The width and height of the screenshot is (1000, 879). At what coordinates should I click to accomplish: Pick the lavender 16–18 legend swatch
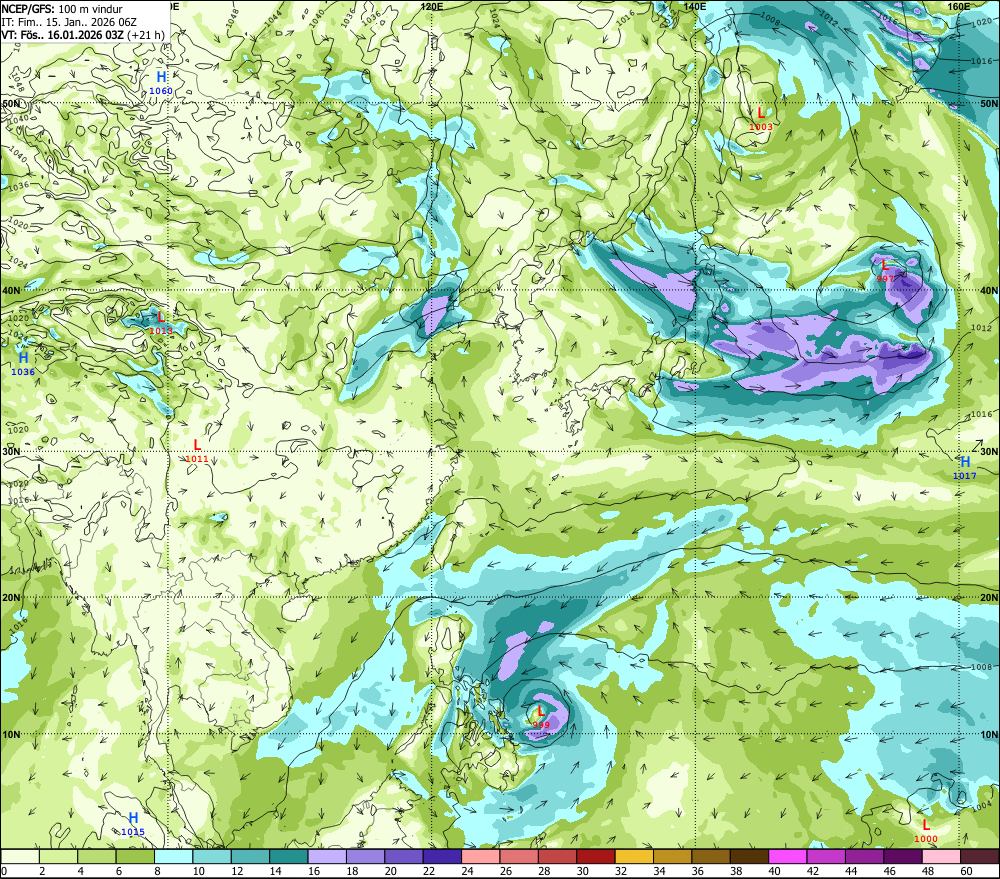(327, 856)
